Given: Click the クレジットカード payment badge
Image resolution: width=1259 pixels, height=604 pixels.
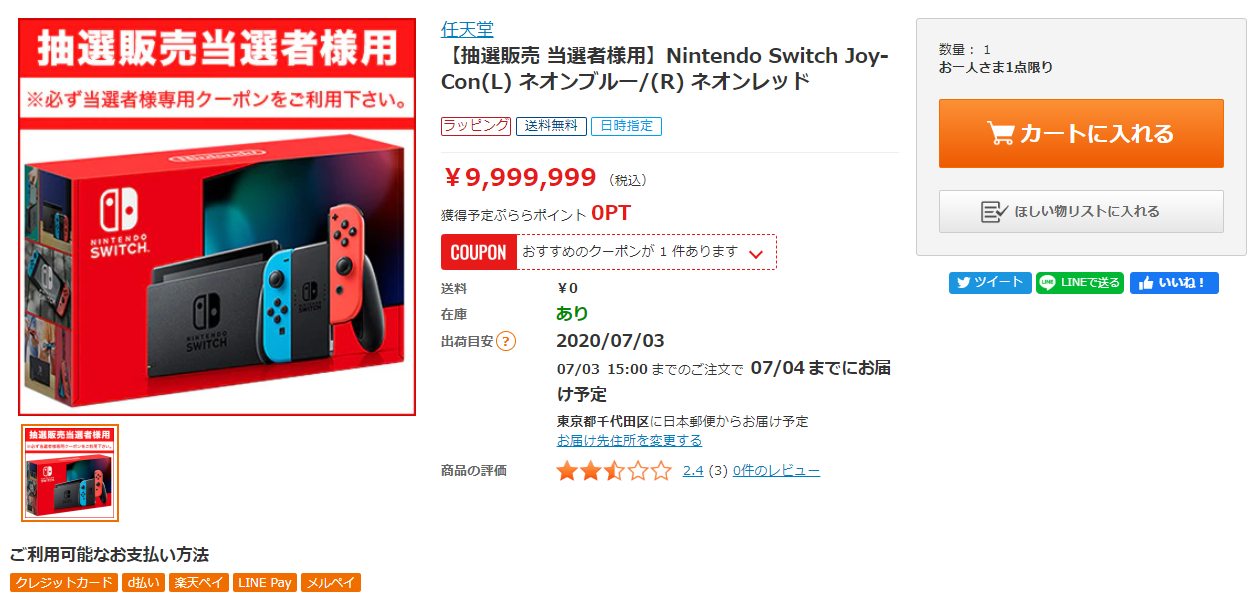Looking at the screenshot, I should [x=63, y=583].
